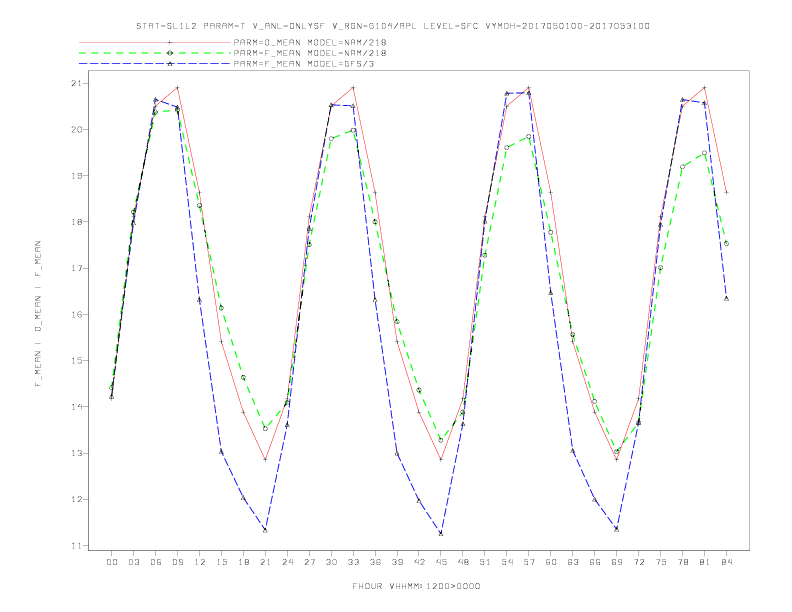Select legend entry PARM=F_MEAN MODEL=GFS/3
792x612 pixels.
pos(304,64)
